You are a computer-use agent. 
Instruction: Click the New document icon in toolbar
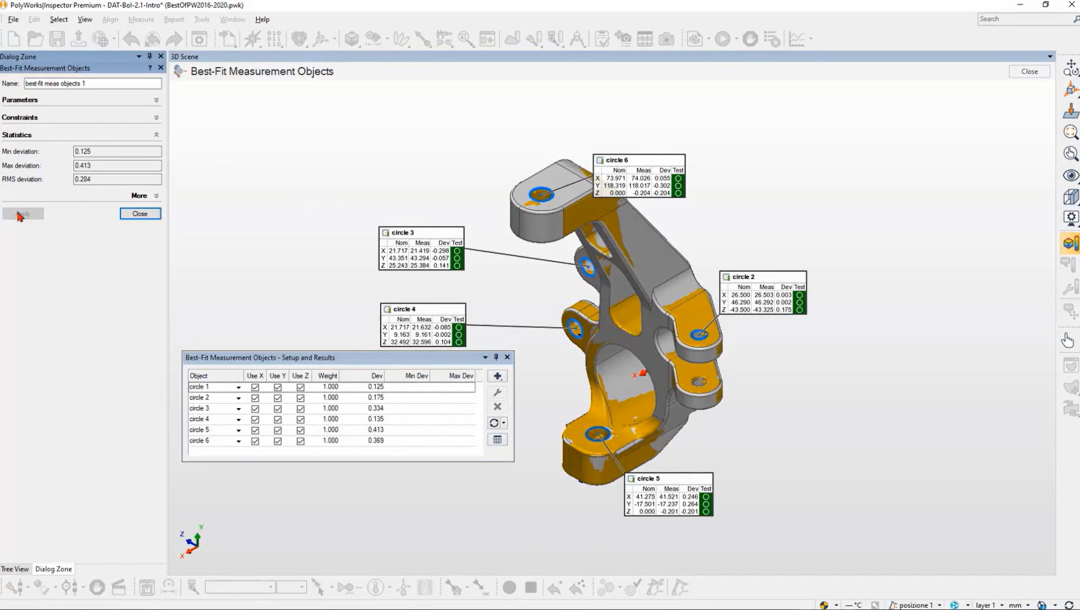(x=14, y=39)
